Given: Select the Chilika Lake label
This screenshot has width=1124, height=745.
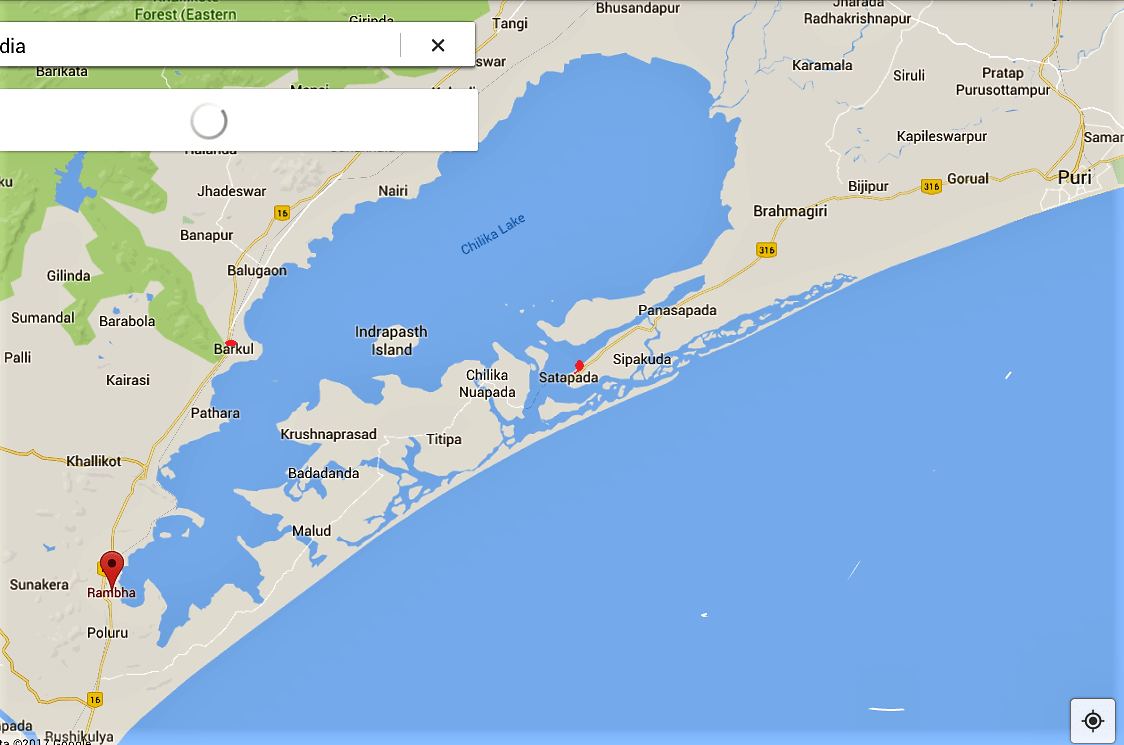Looking at the screenshot, I should pyautogui.click(x=493, y=234).
